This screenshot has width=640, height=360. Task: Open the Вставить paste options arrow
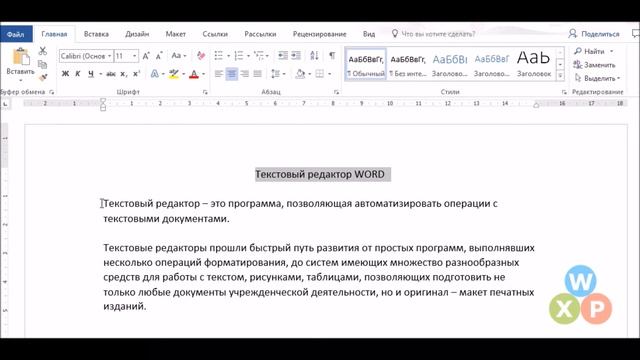click(20, 80)
